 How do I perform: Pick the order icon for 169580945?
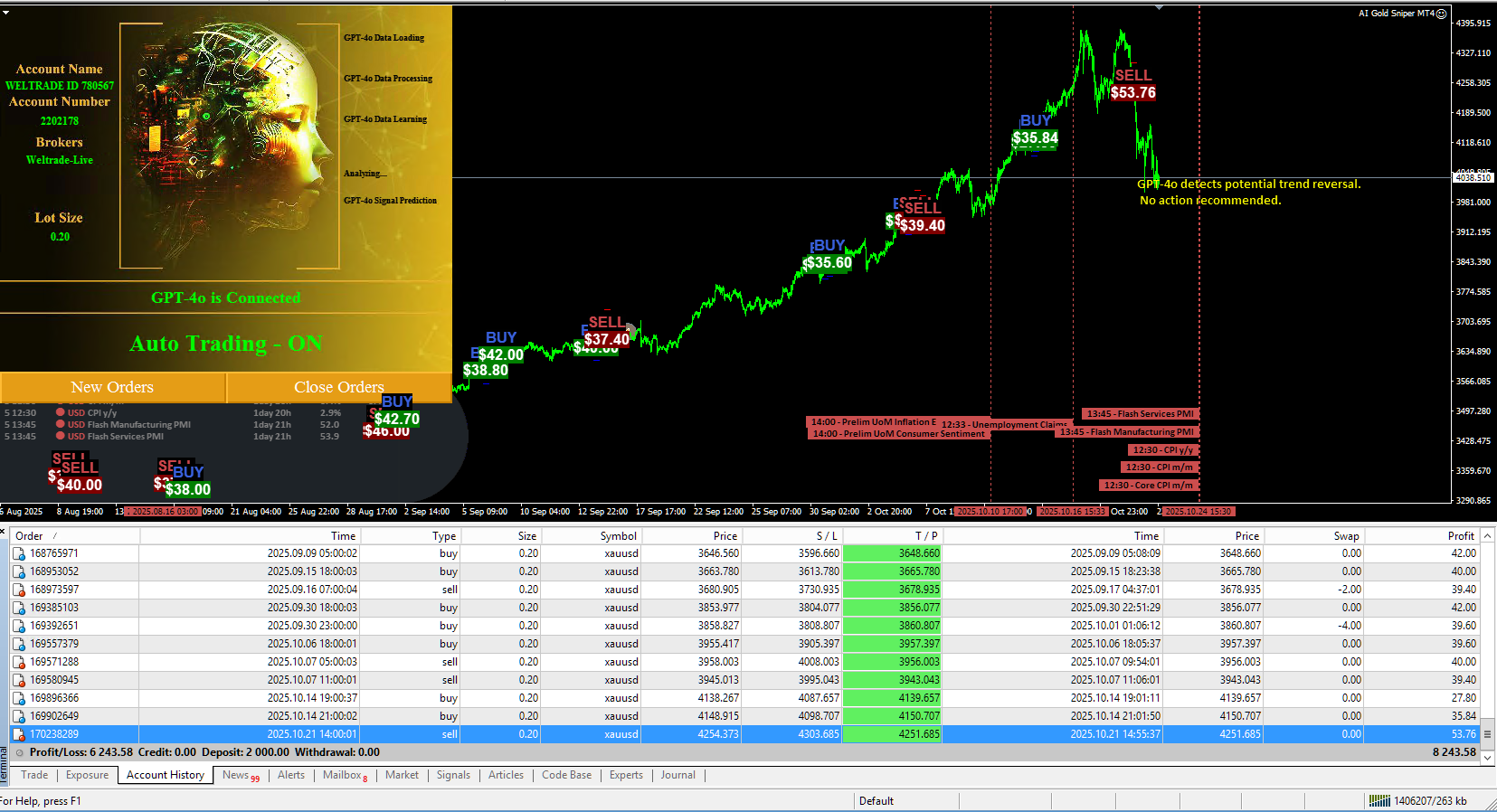pos(19,680)
